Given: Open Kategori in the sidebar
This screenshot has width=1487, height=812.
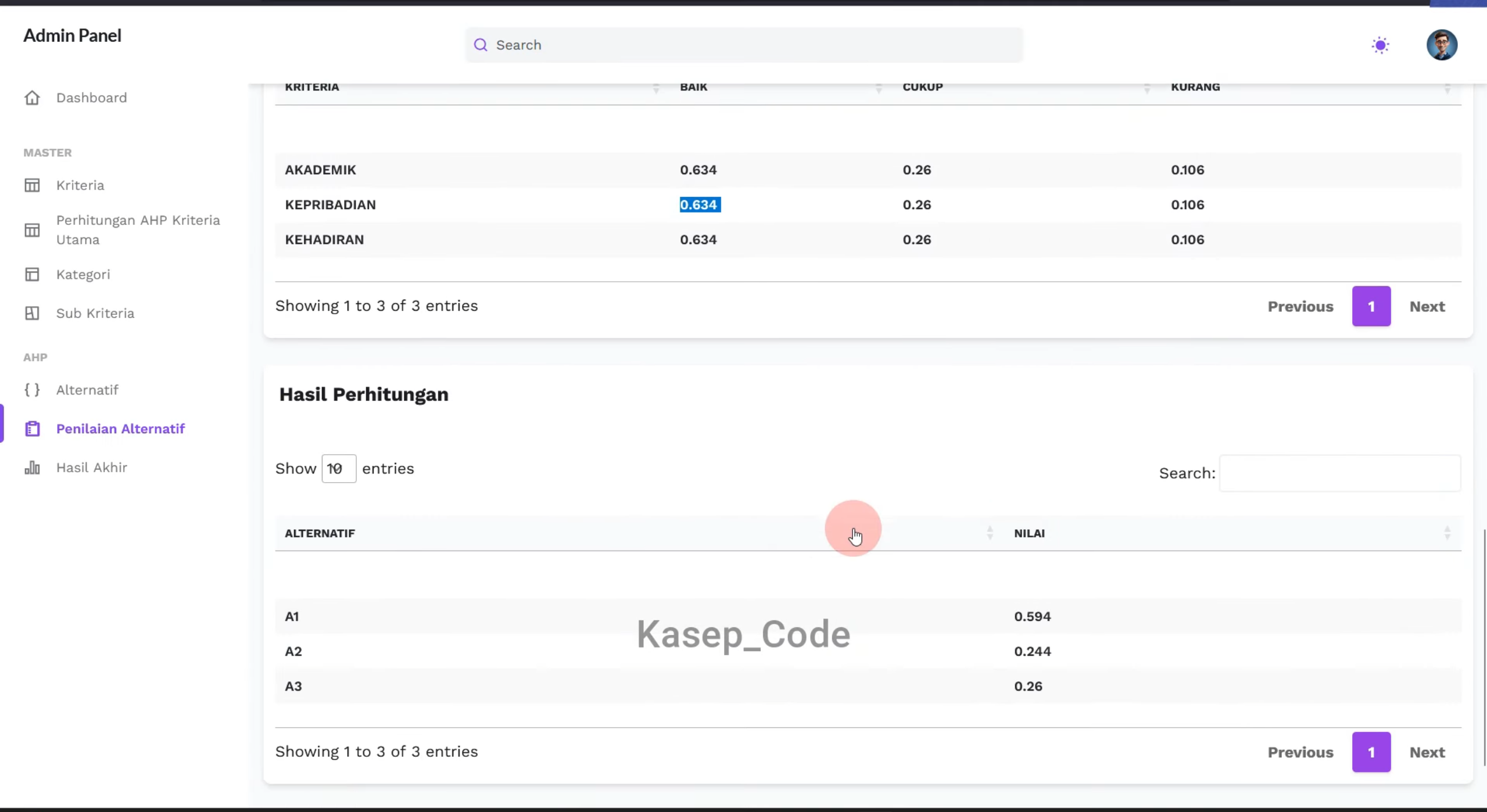Looking at the screenshot, I should [x=83, y=274].
